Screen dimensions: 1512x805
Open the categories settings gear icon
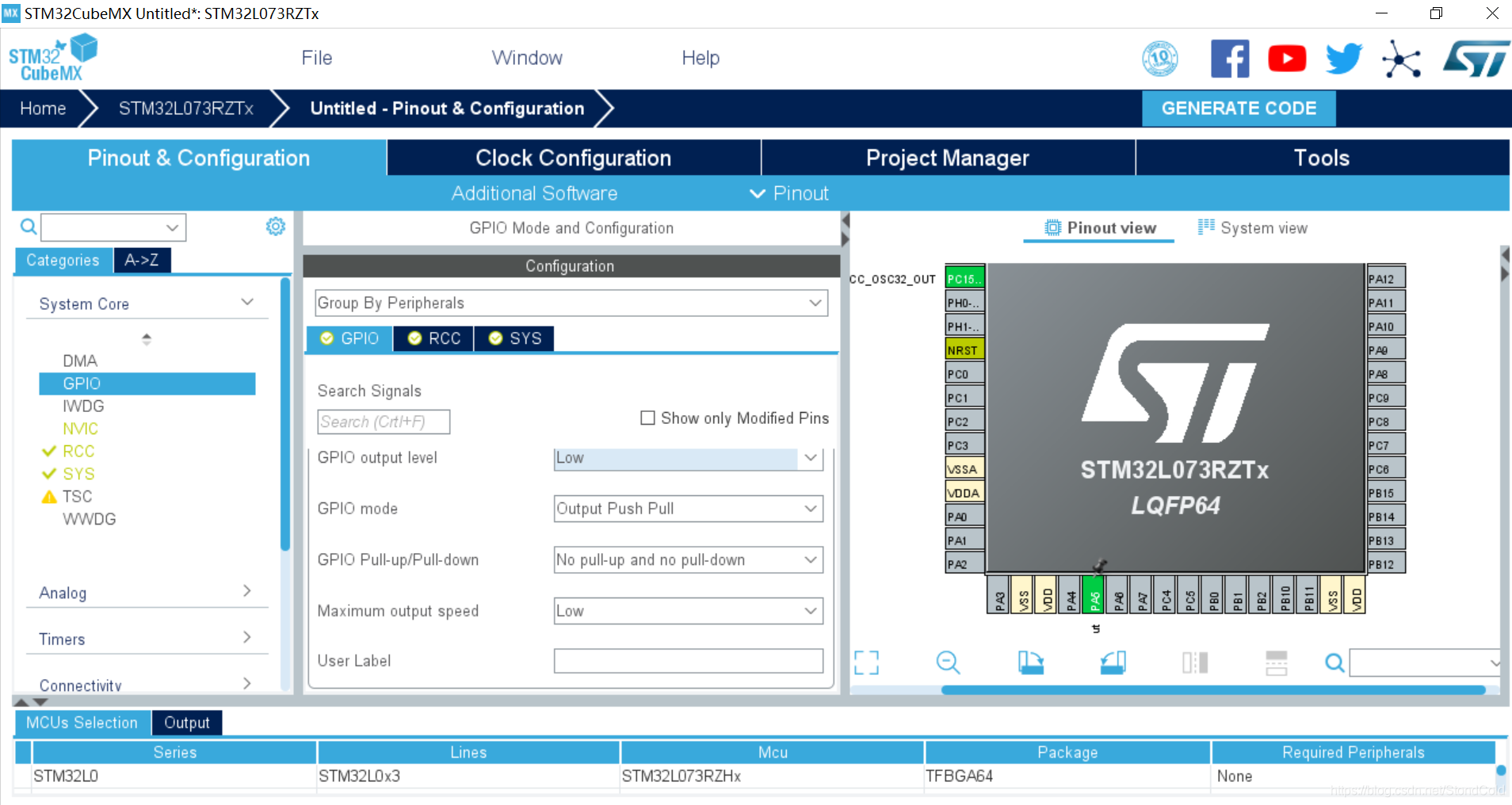click(276, 227)
